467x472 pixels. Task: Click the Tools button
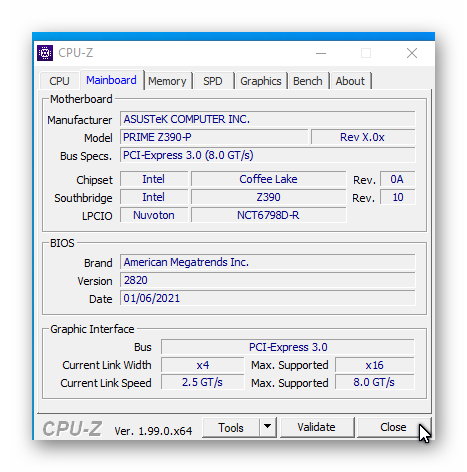pos(231,427)
